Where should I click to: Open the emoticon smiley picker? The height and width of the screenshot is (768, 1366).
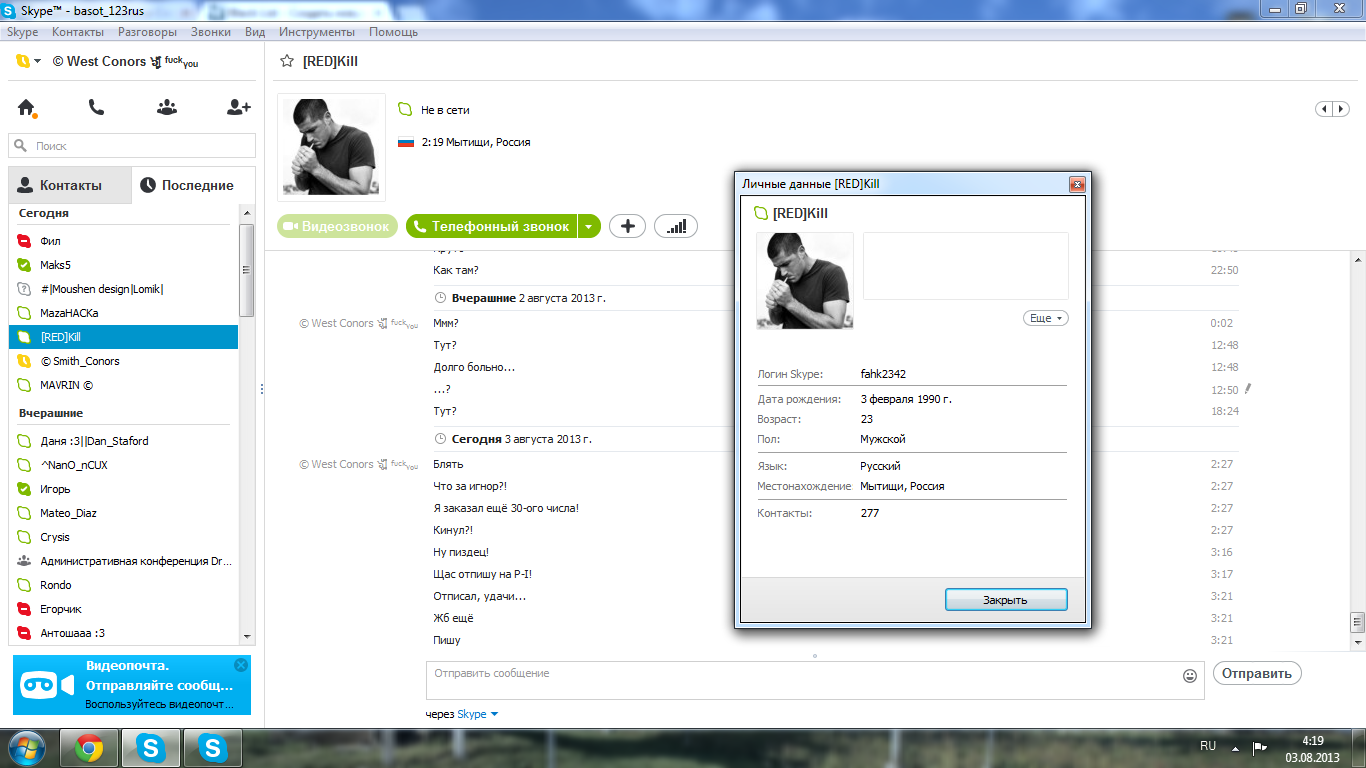pos(1190,676)
